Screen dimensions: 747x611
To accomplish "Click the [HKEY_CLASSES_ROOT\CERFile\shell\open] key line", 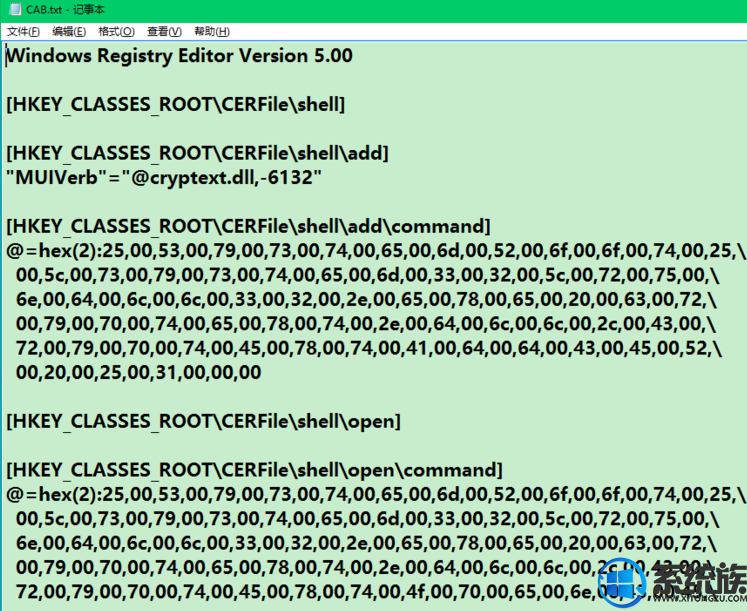I will 203,421.
